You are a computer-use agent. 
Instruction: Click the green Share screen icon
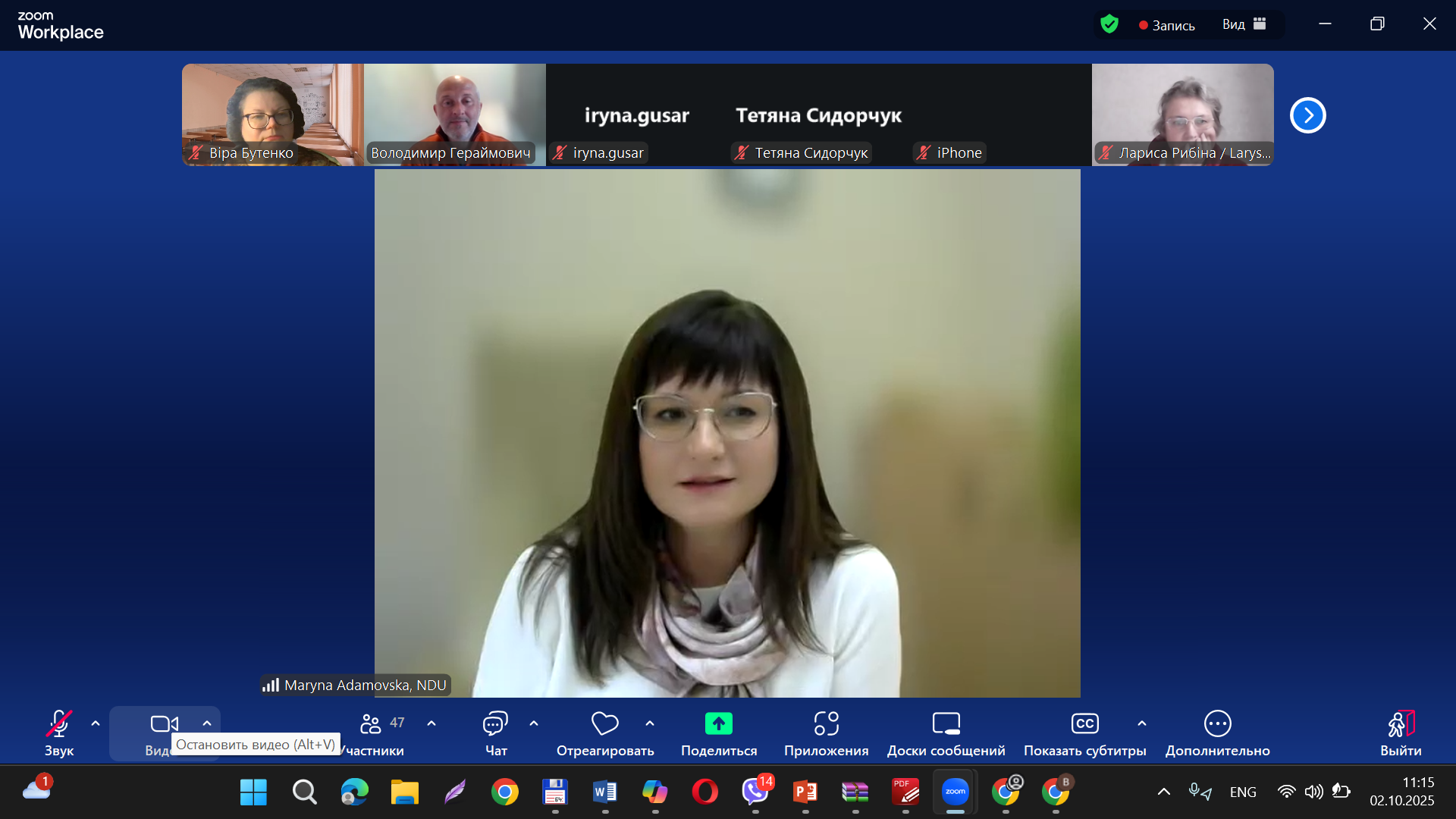click(x=718, y=724)
